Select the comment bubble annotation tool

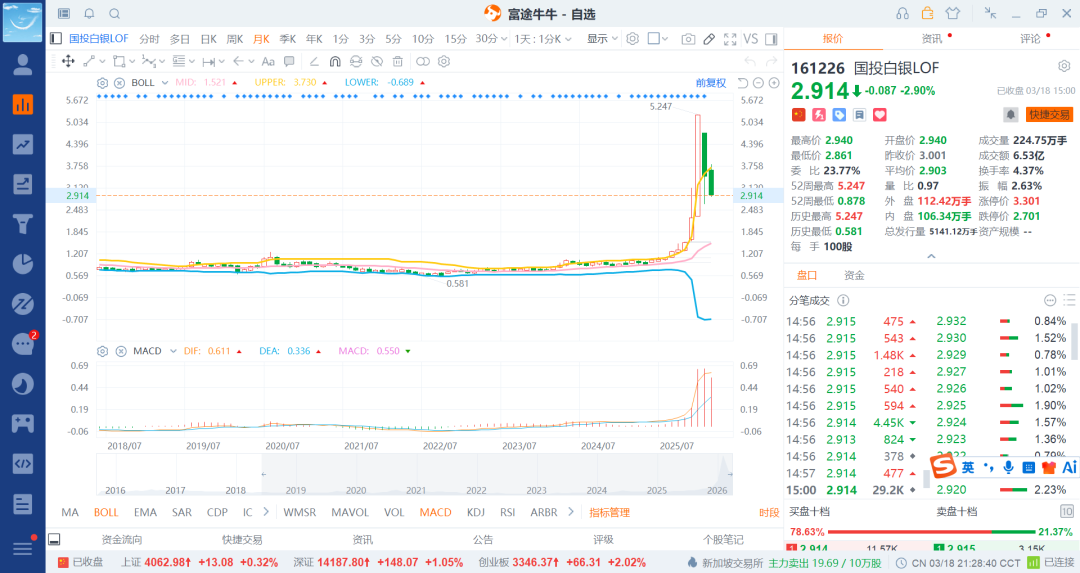coord(289,61)
